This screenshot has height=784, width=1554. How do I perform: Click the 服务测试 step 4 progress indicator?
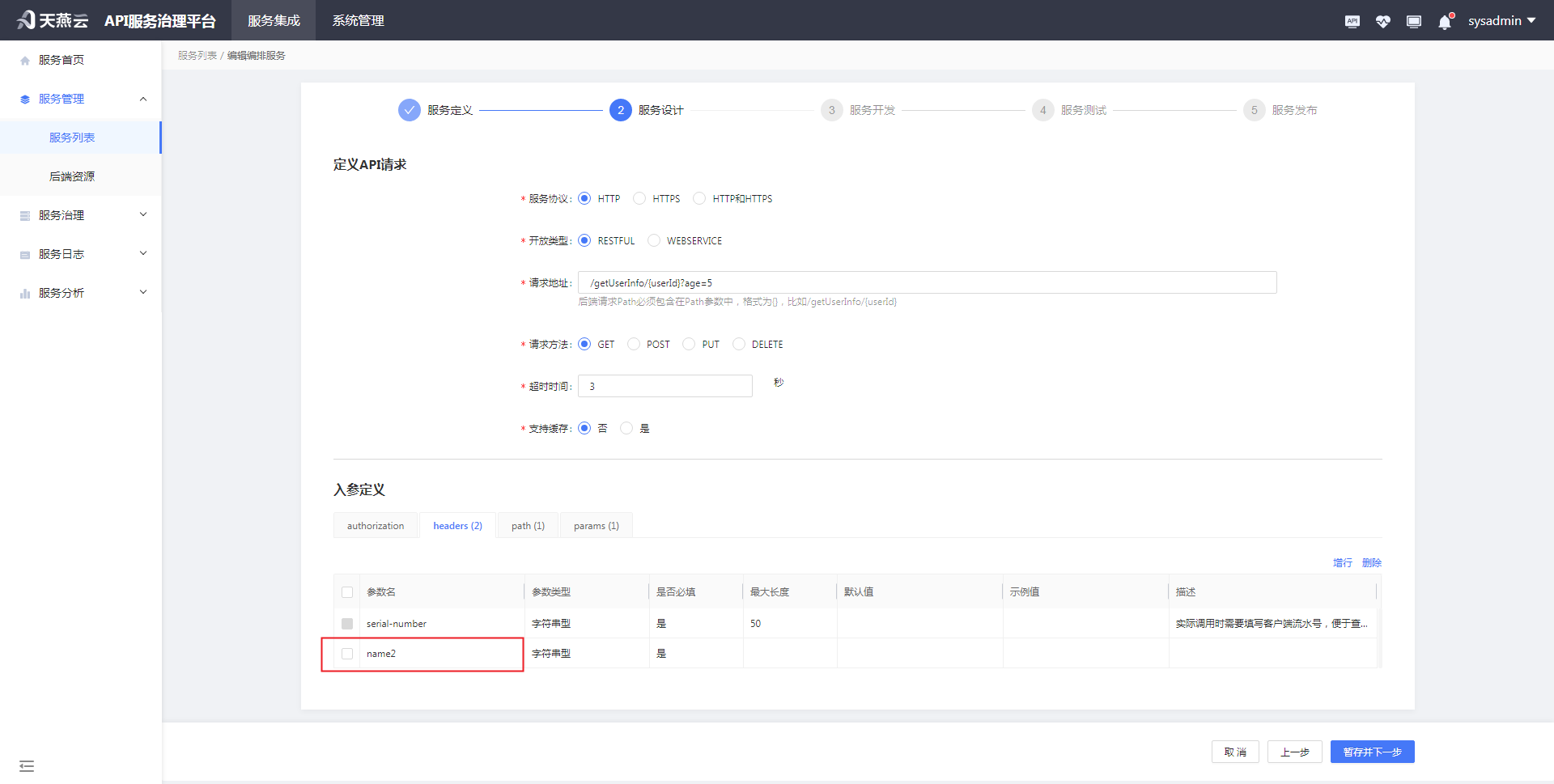[1042, 110]
